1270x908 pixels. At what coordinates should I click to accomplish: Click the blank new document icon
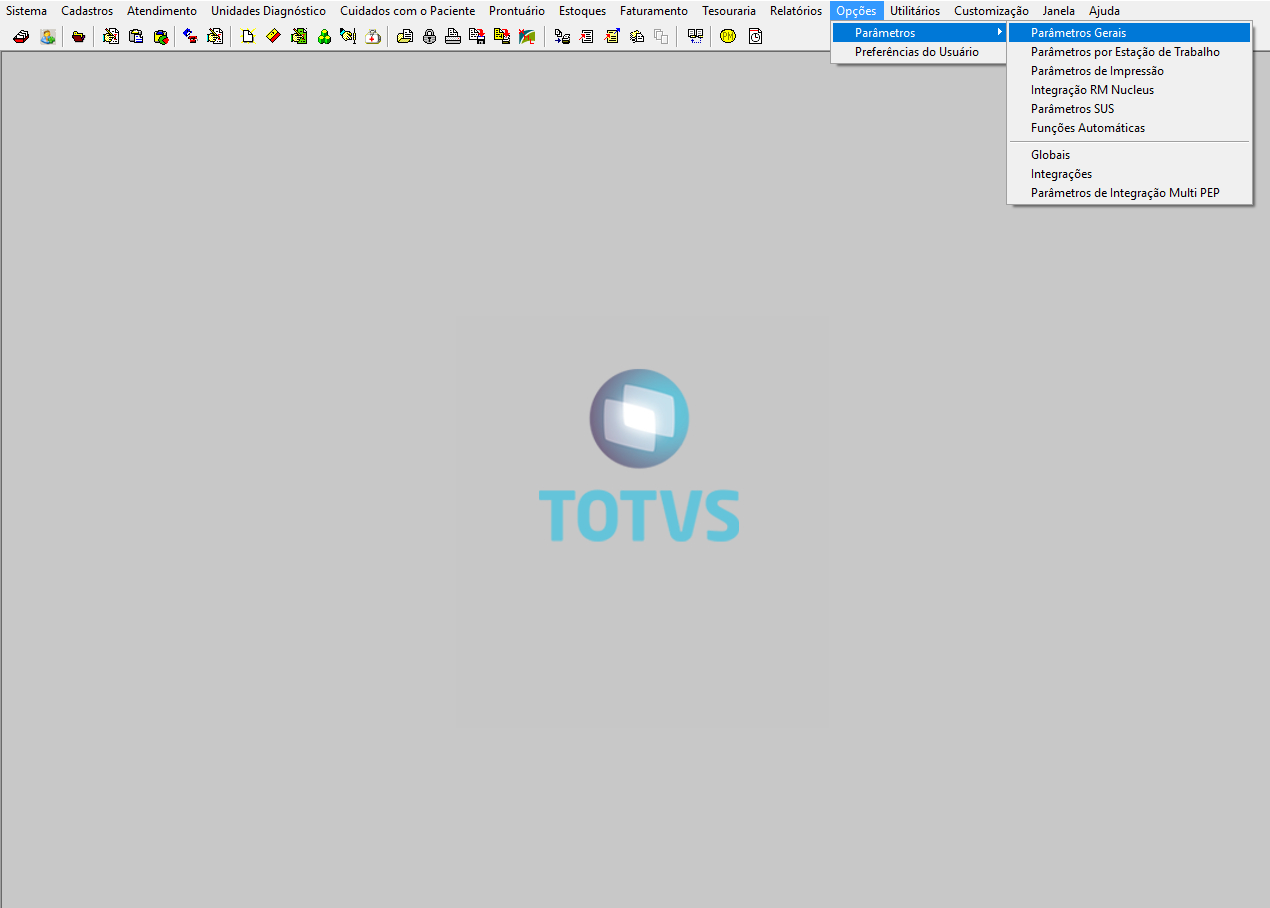(x=248, y=37)
